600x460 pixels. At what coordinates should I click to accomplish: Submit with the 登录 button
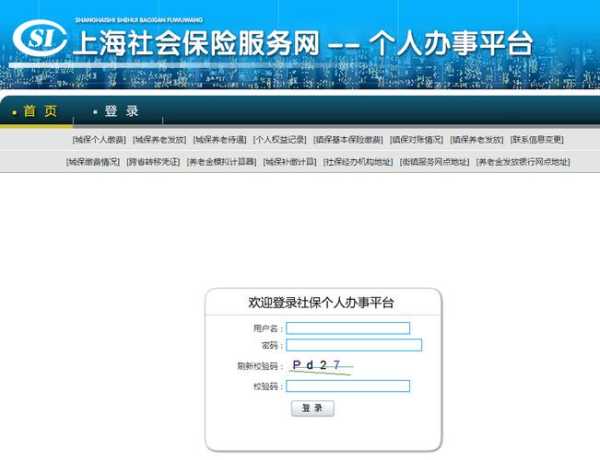tap(313, 408)
